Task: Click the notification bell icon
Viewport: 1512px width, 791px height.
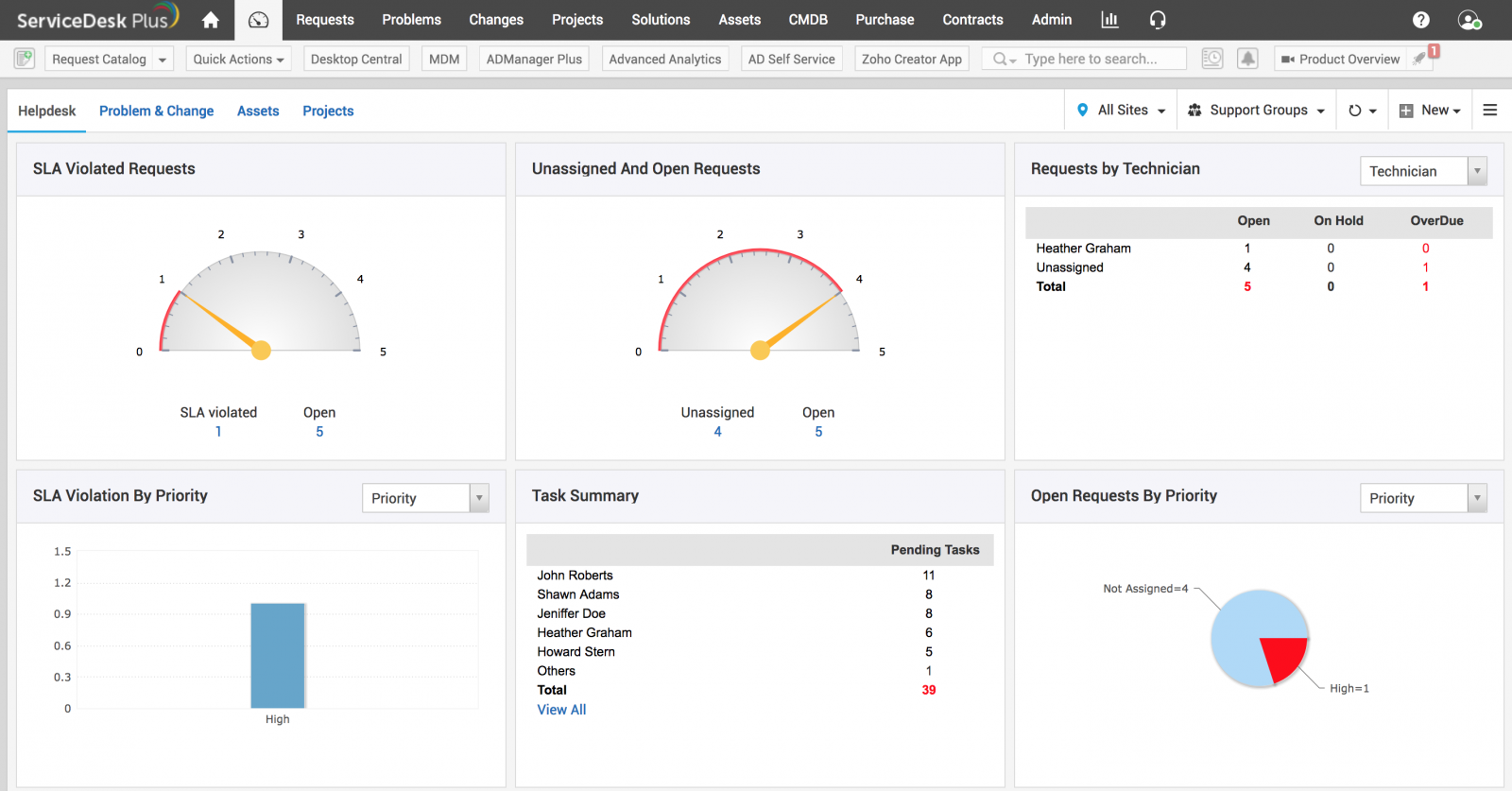Action: 1247,59
